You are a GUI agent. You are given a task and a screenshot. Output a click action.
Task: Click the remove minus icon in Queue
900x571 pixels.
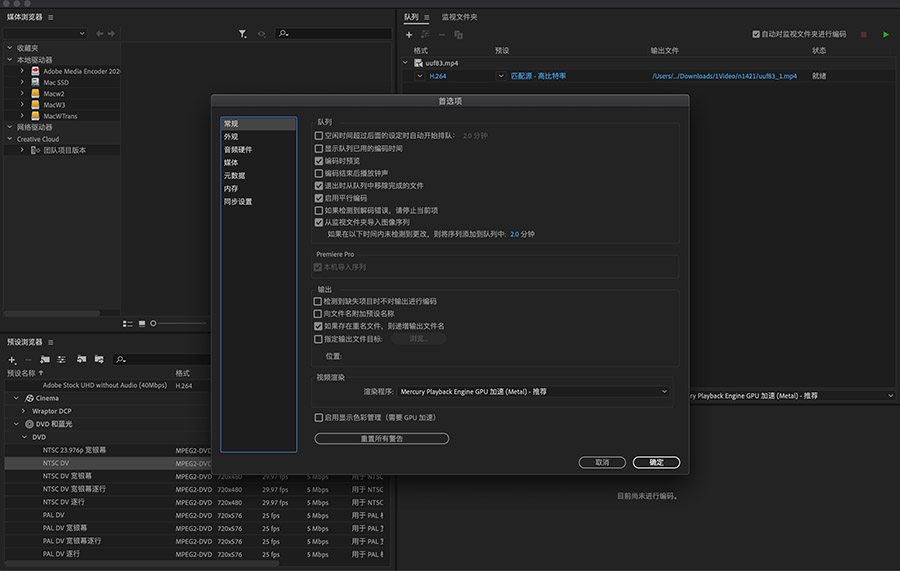(x=442, y=35)
